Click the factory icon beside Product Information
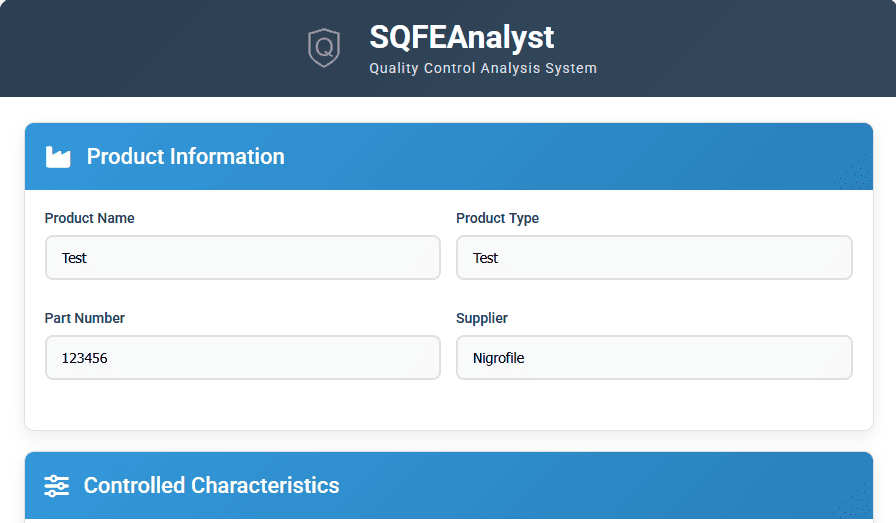Image resolution: width=896 pixels, height=523 pixels. (x=58, y=157)
